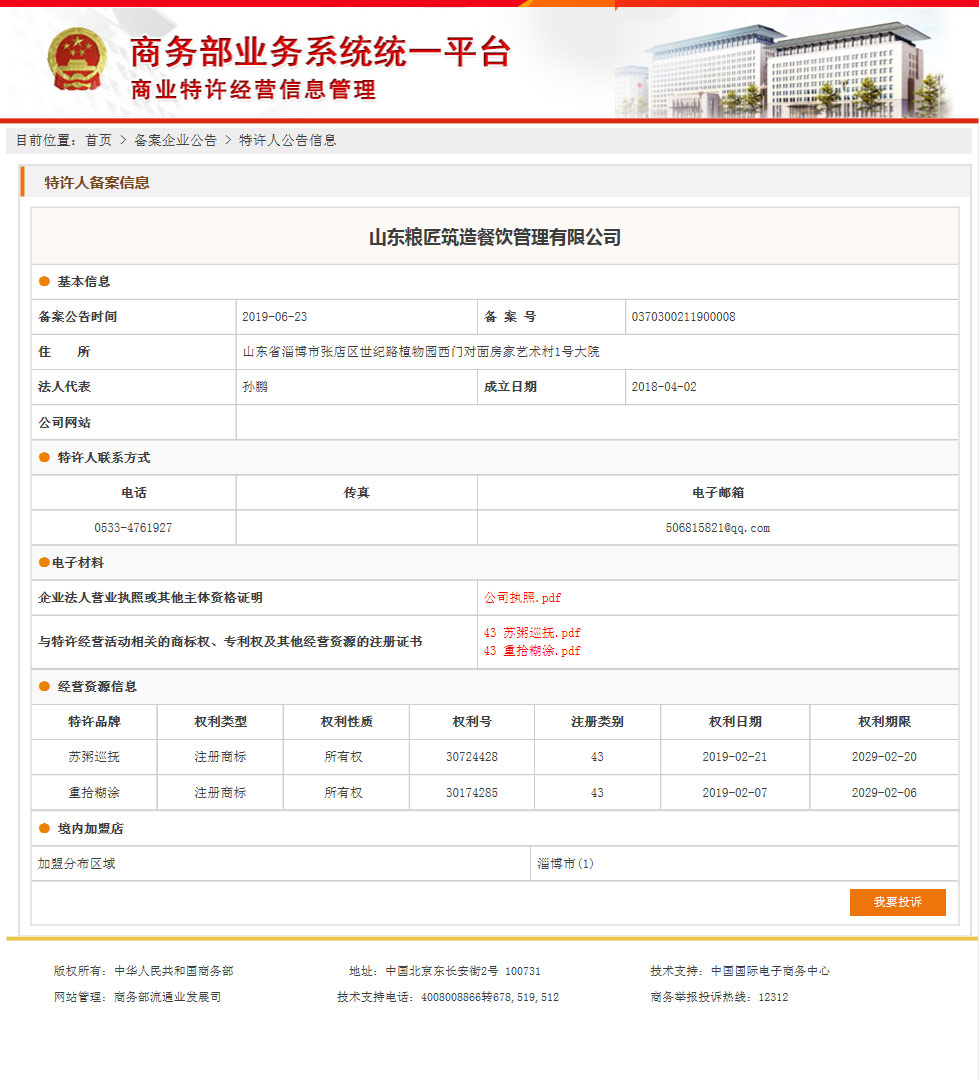979x1080 pixels.
Task: Open the 43 苏粥巡抚.pdf file
Action: point(532,633)
